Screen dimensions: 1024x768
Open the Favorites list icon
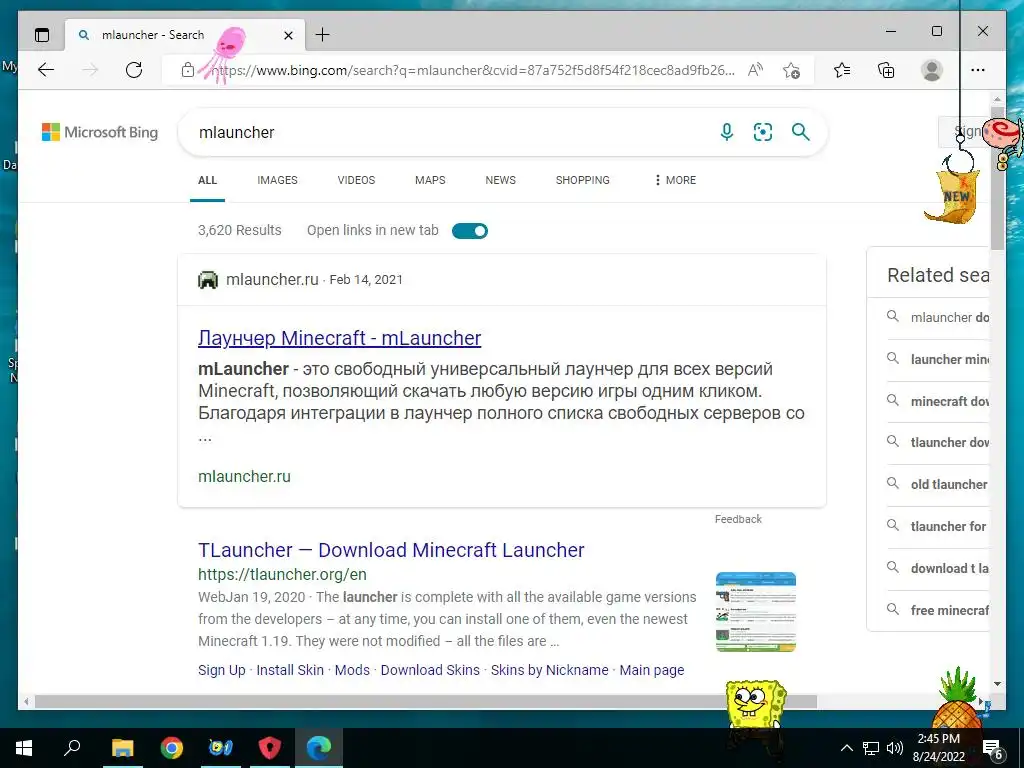tap(842, 70)
